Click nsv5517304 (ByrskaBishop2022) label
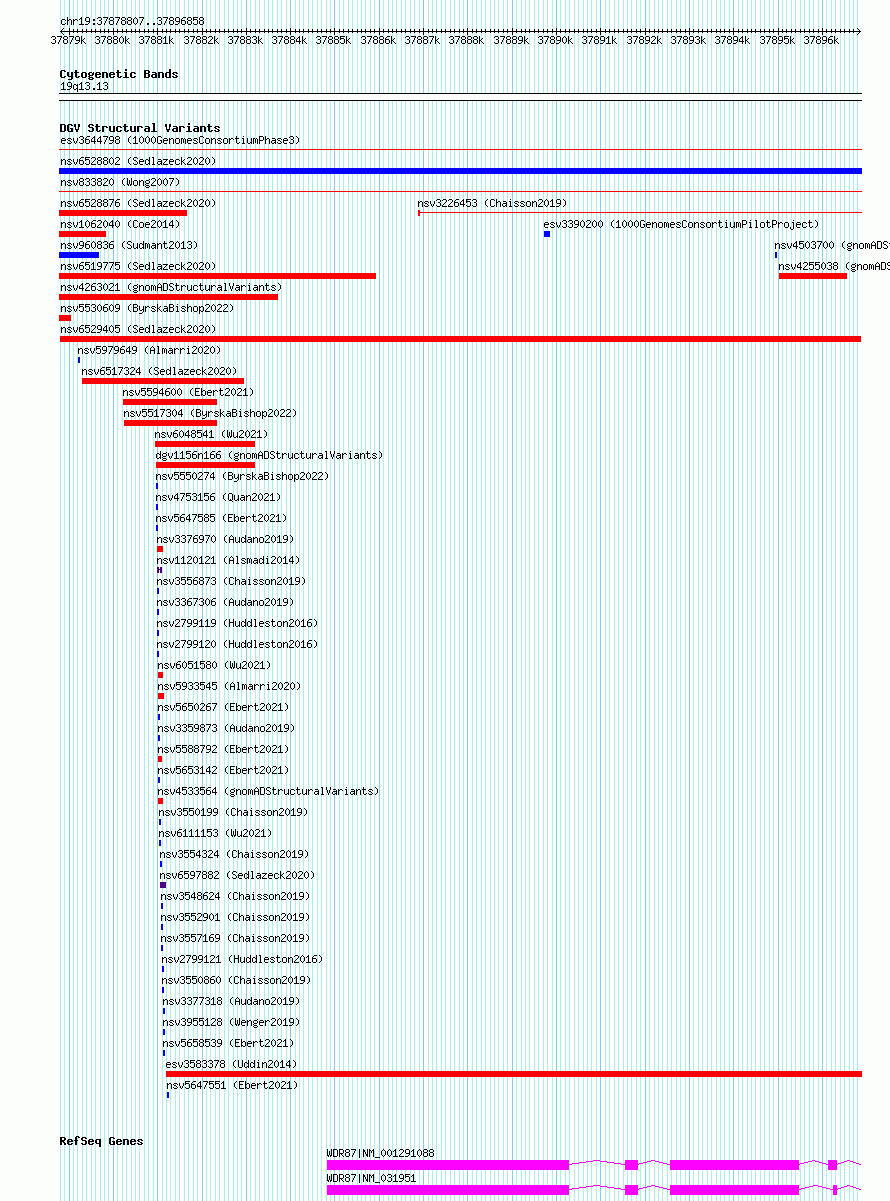The height and width of the screenshot is (1201, 890). click(x=210, y=414)
